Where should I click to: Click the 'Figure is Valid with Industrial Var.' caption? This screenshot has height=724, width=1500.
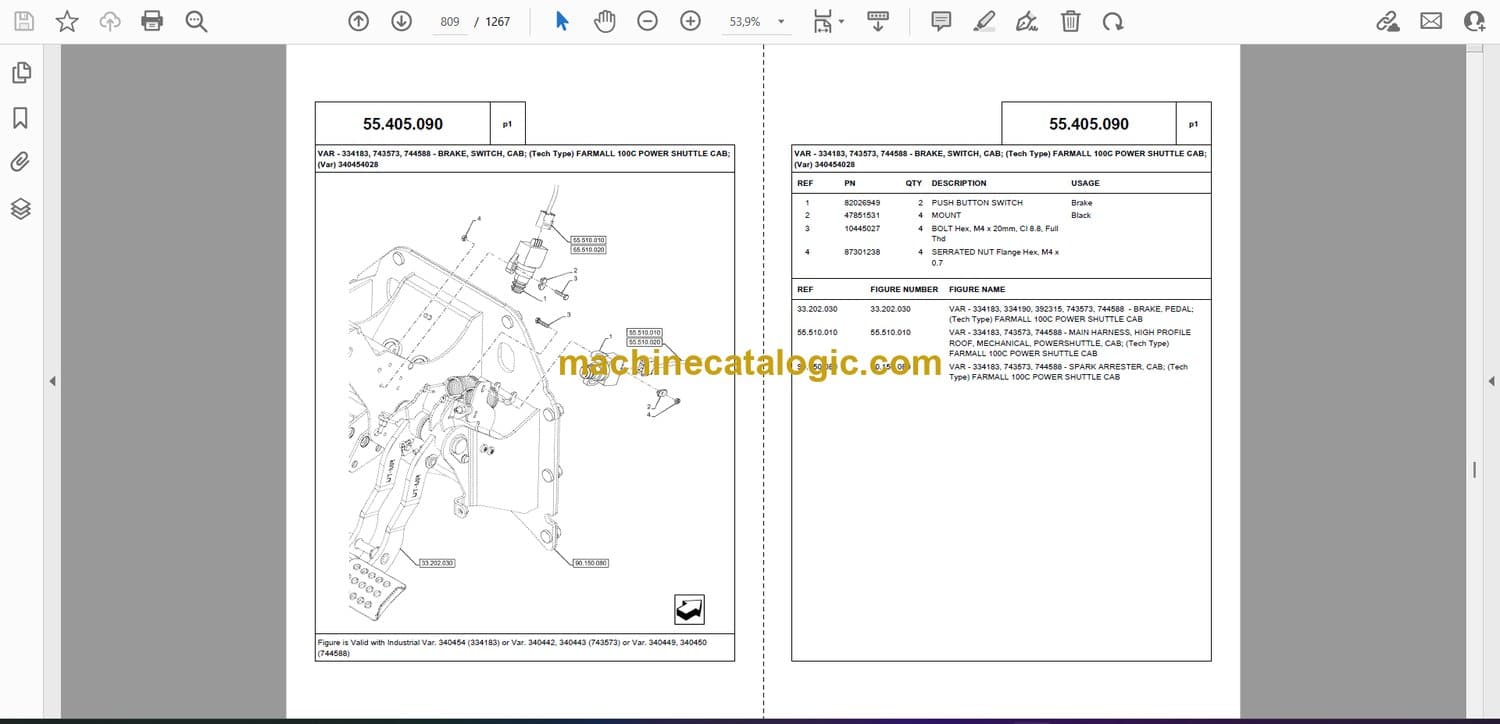pos(512,647)
